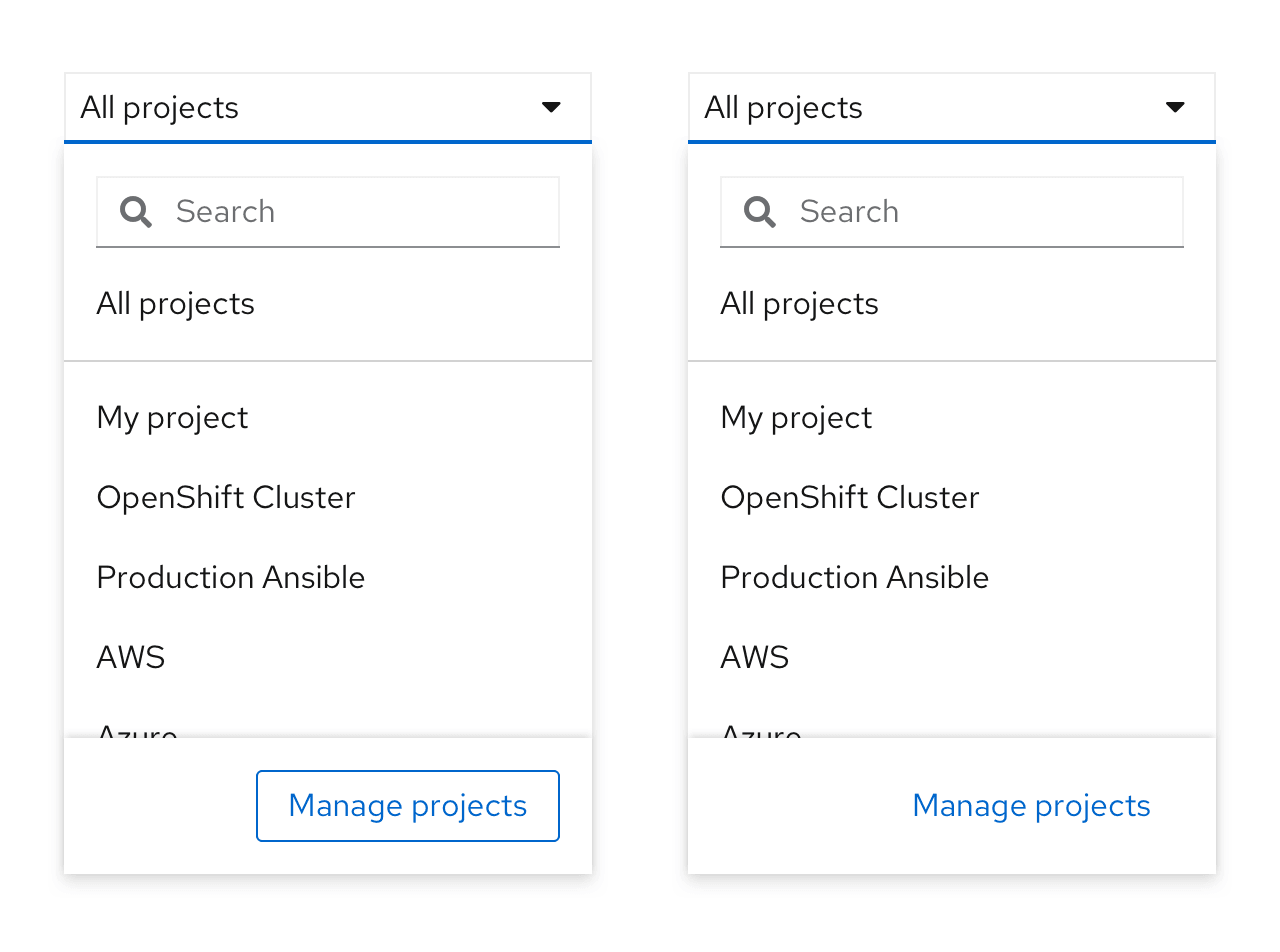
Task: Select All projects option in right menu
Action: click(800, 304)
